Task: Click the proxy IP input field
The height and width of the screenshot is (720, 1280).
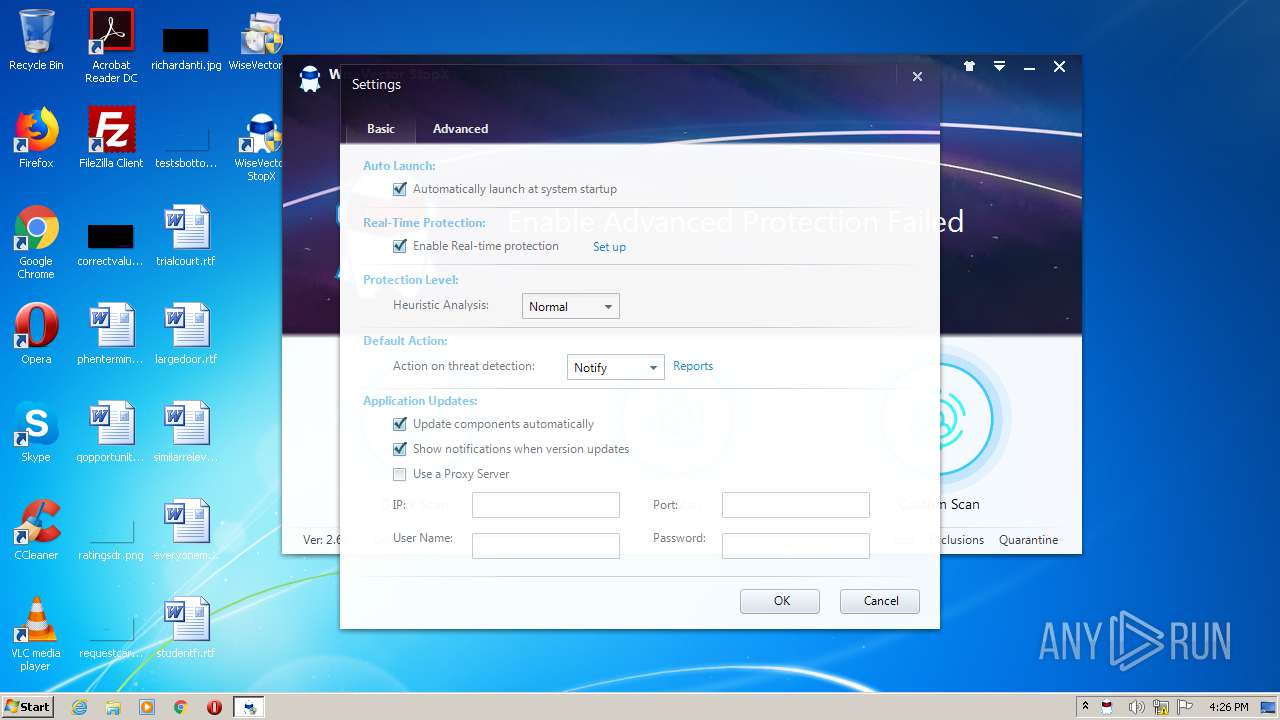Action: pyautogui.click(x=546, y=505)
